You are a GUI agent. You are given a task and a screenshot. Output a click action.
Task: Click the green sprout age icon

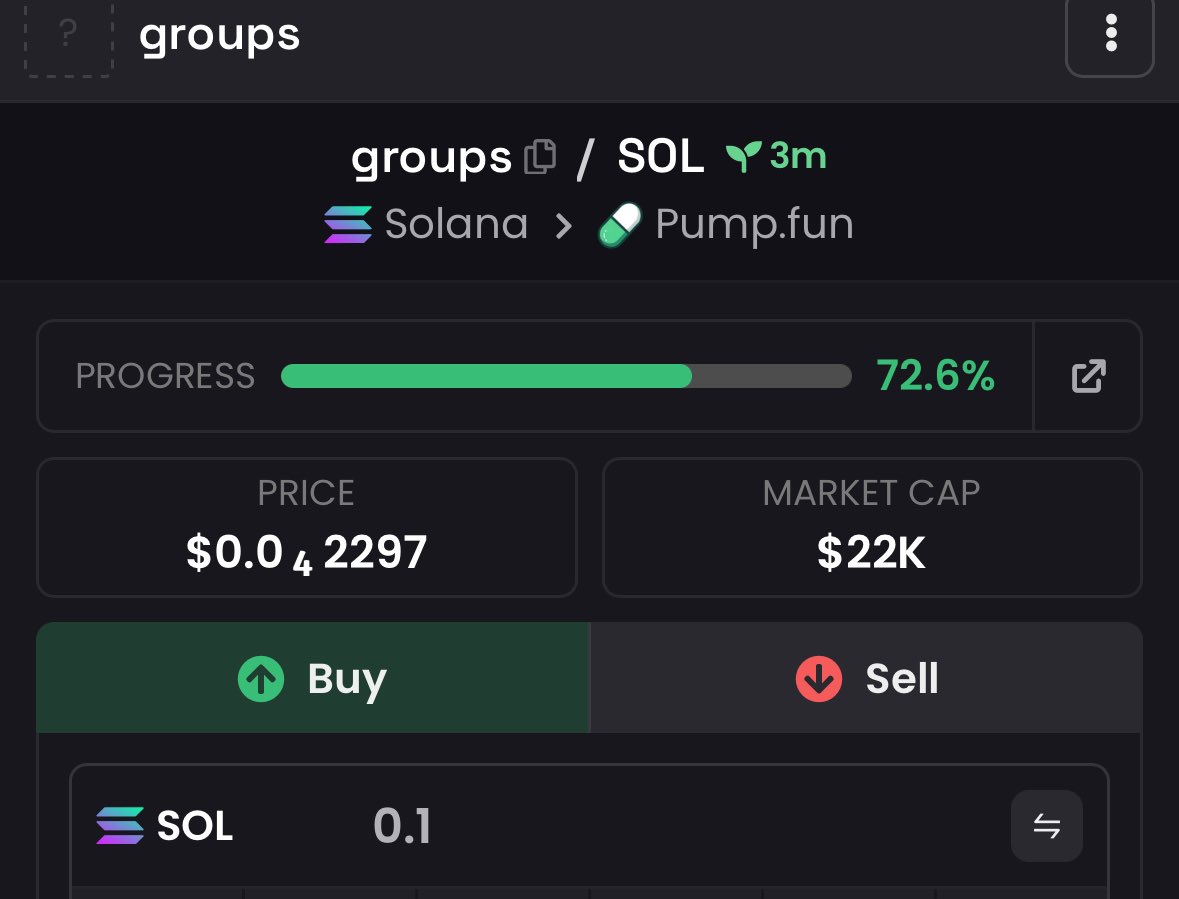point(743,156)
